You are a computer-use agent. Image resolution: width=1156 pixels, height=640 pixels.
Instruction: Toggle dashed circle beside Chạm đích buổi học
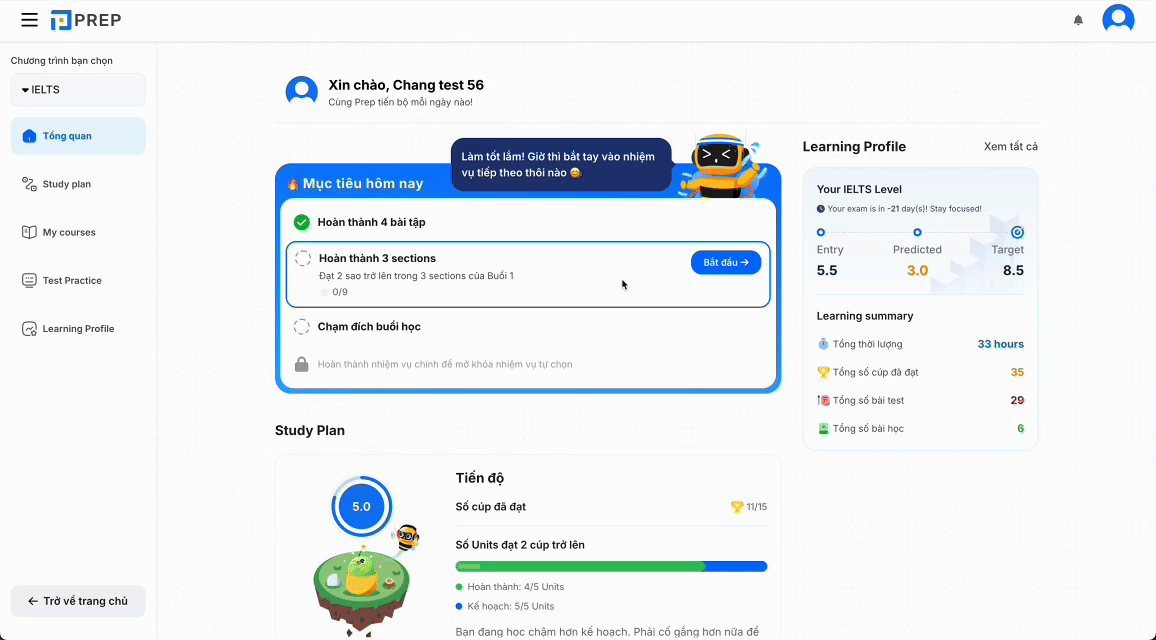tap(301, 327)
